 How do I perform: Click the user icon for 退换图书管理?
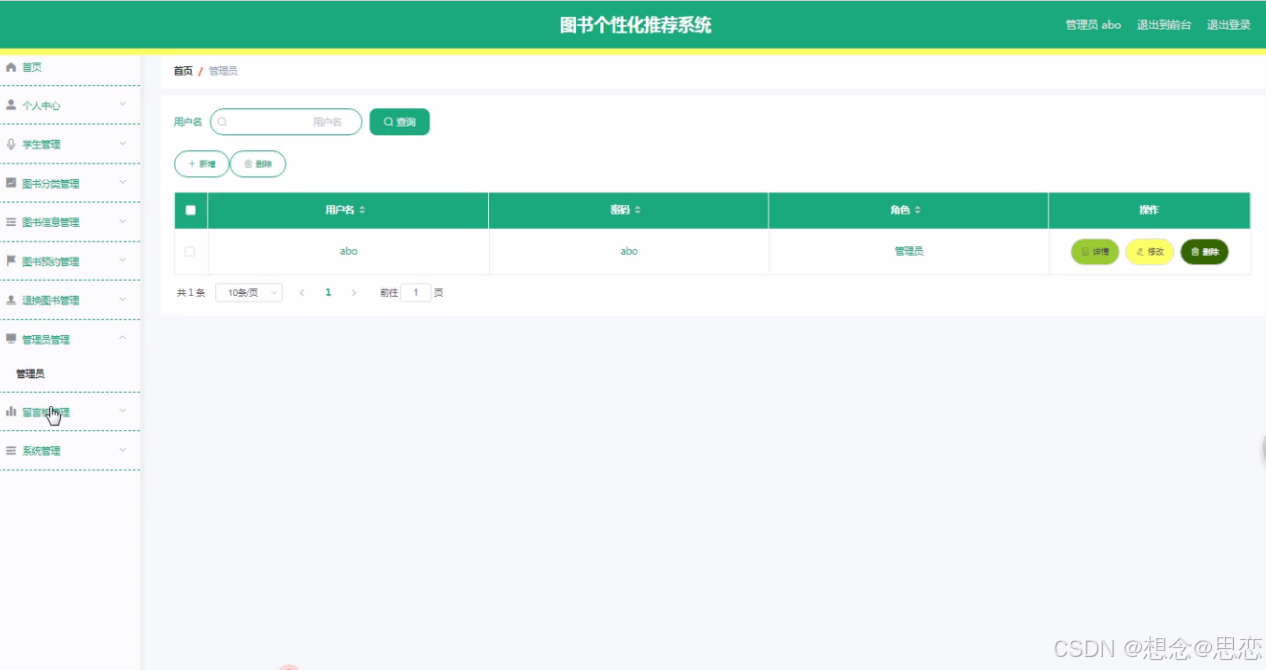click(x=11, y=300)
